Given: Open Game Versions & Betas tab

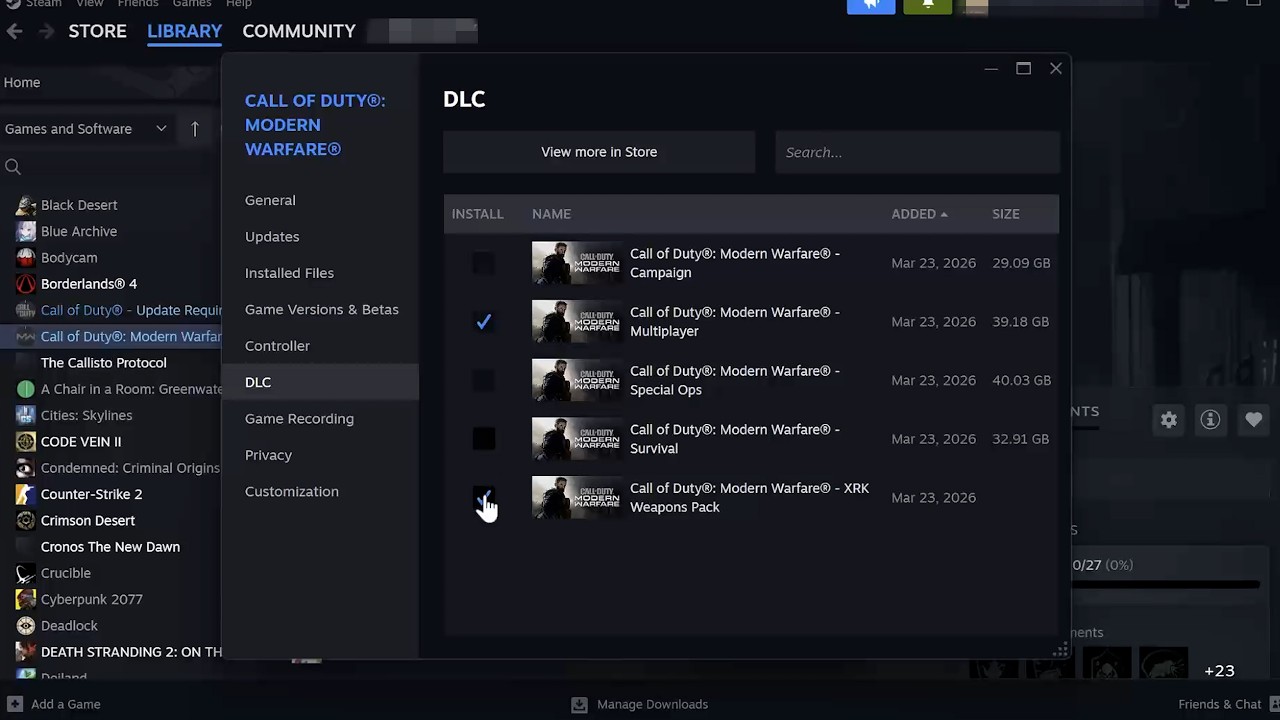Looking at the screenshot, I should pyautogui.click(x=320, y=309).
